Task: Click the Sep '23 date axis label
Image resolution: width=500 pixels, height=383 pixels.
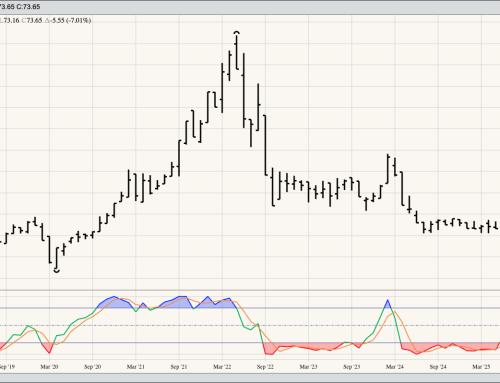Action: pyautogui.click(x=352, y=367)
